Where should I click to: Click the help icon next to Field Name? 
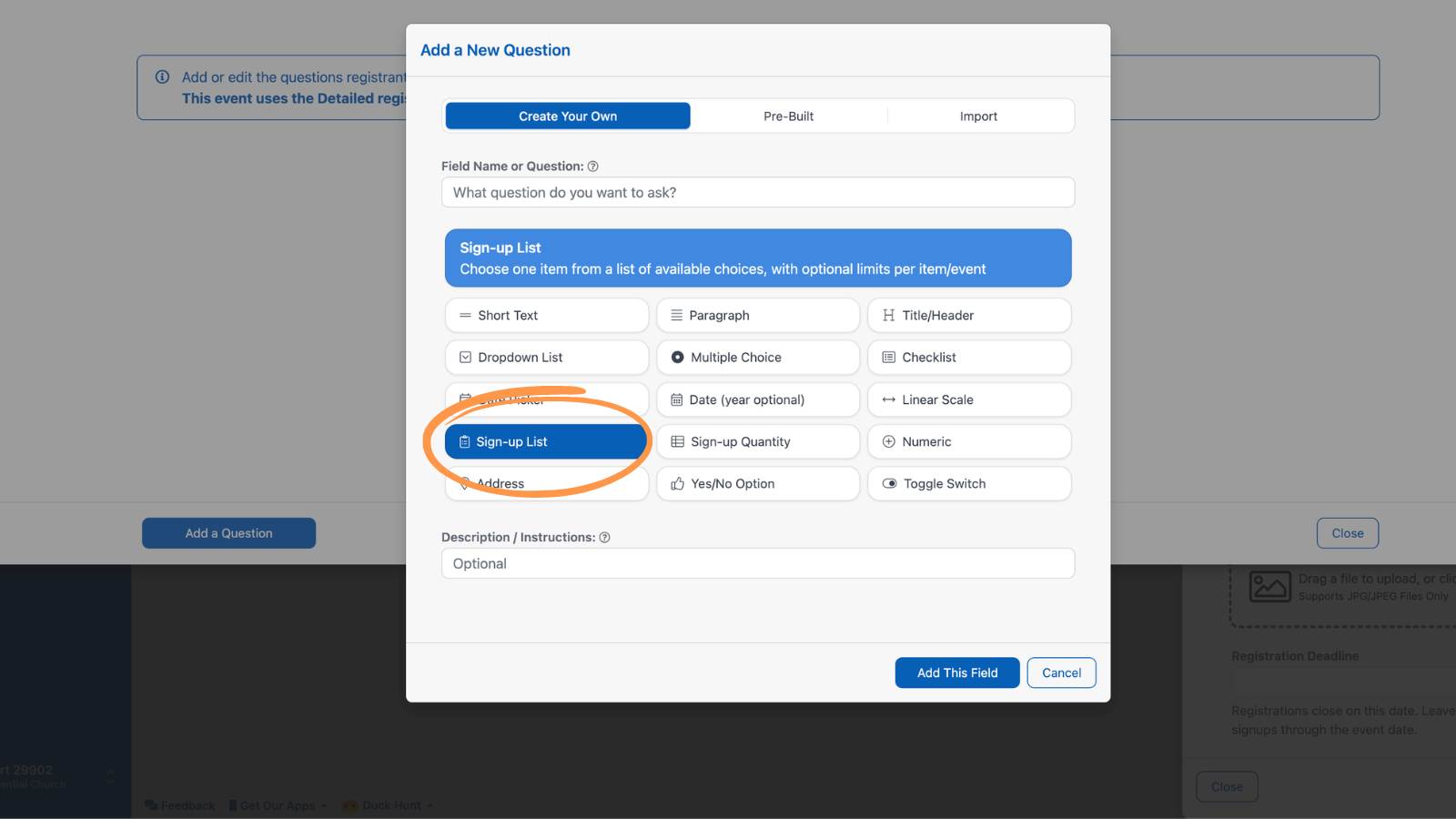(x=593, y=167)
